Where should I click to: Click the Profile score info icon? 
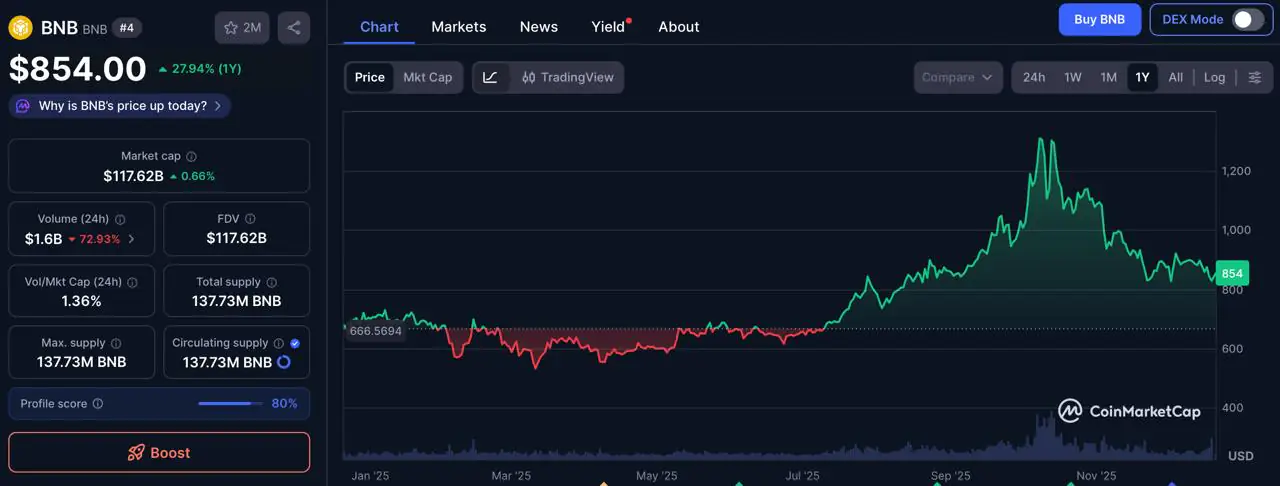coord(98,404)
